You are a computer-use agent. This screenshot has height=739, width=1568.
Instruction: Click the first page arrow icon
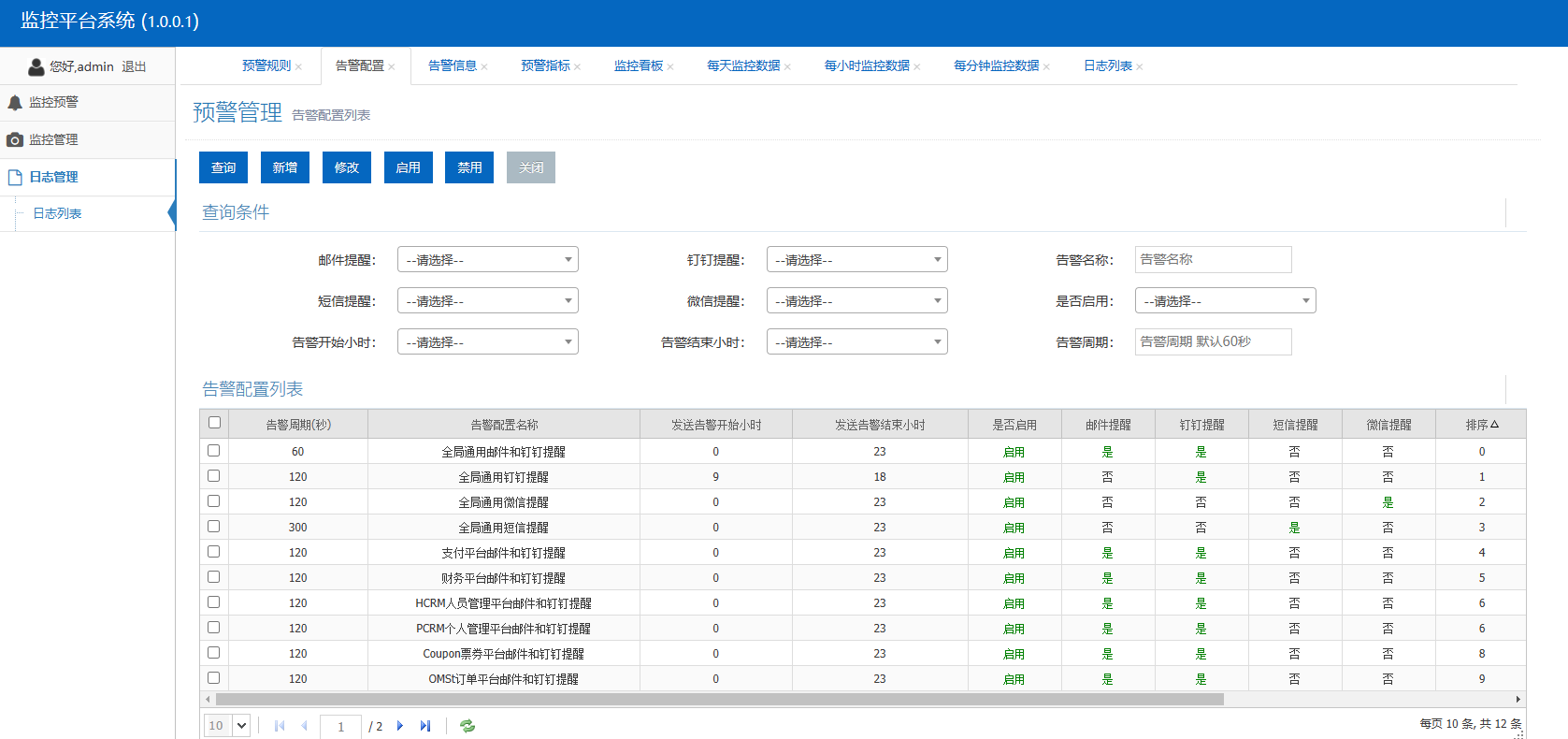click(x=280, y=726)
